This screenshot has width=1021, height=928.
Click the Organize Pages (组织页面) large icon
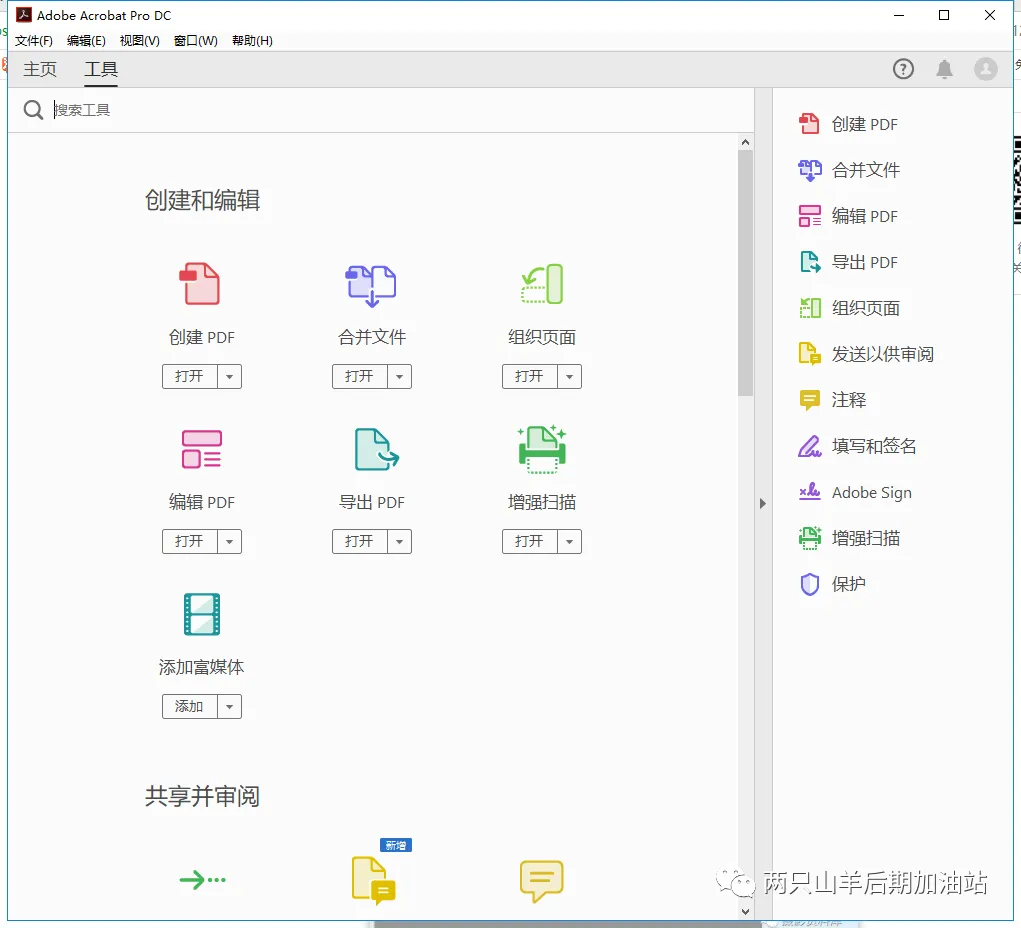tap(542, 284)
